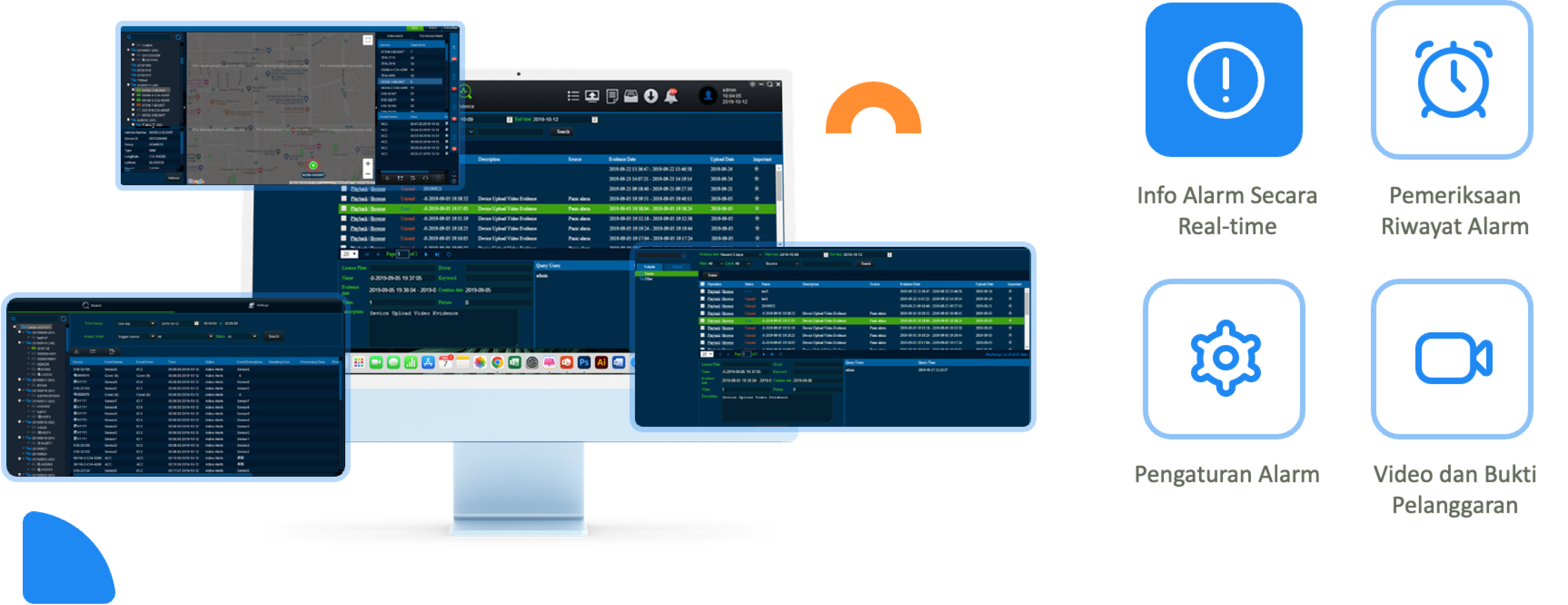Open the Video dan Bukti Pelanggaran camera icon
Screen dimensions: 1568x605
click(1452, 359)
